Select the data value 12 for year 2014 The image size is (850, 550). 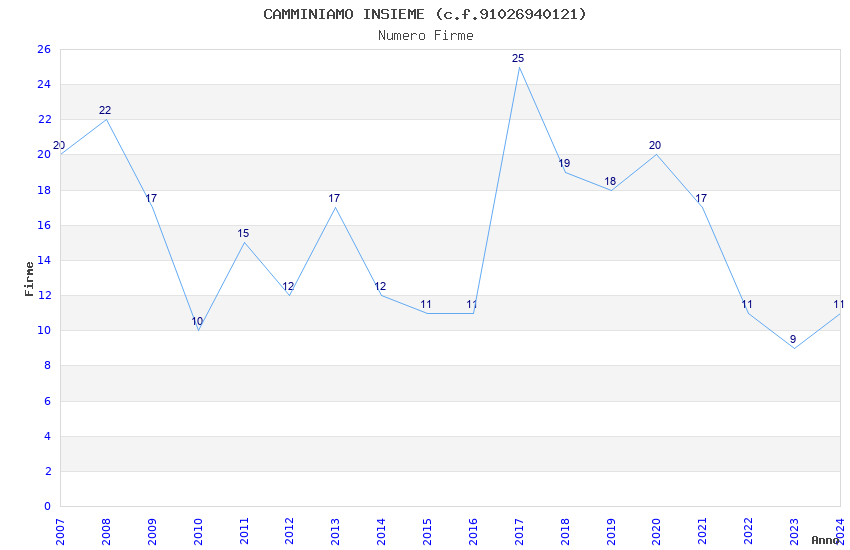click(381, 286)
